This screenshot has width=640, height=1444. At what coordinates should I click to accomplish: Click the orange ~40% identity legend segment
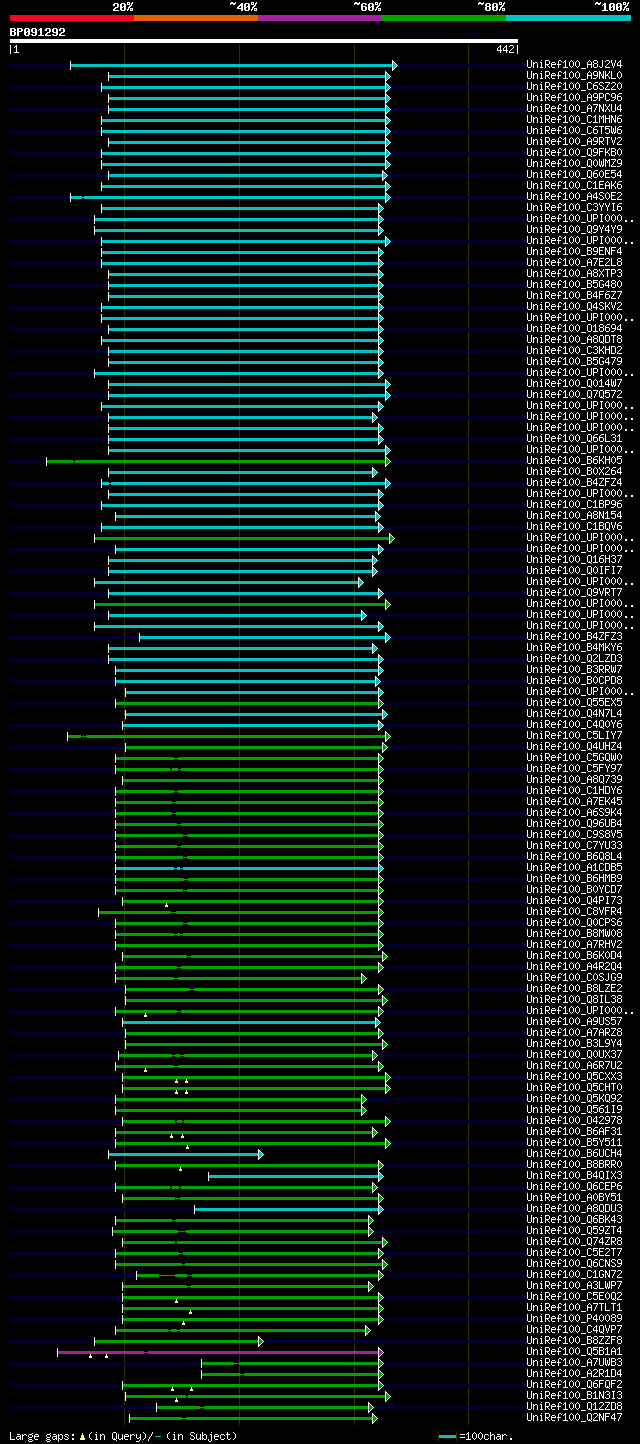(x=196, y=17)
